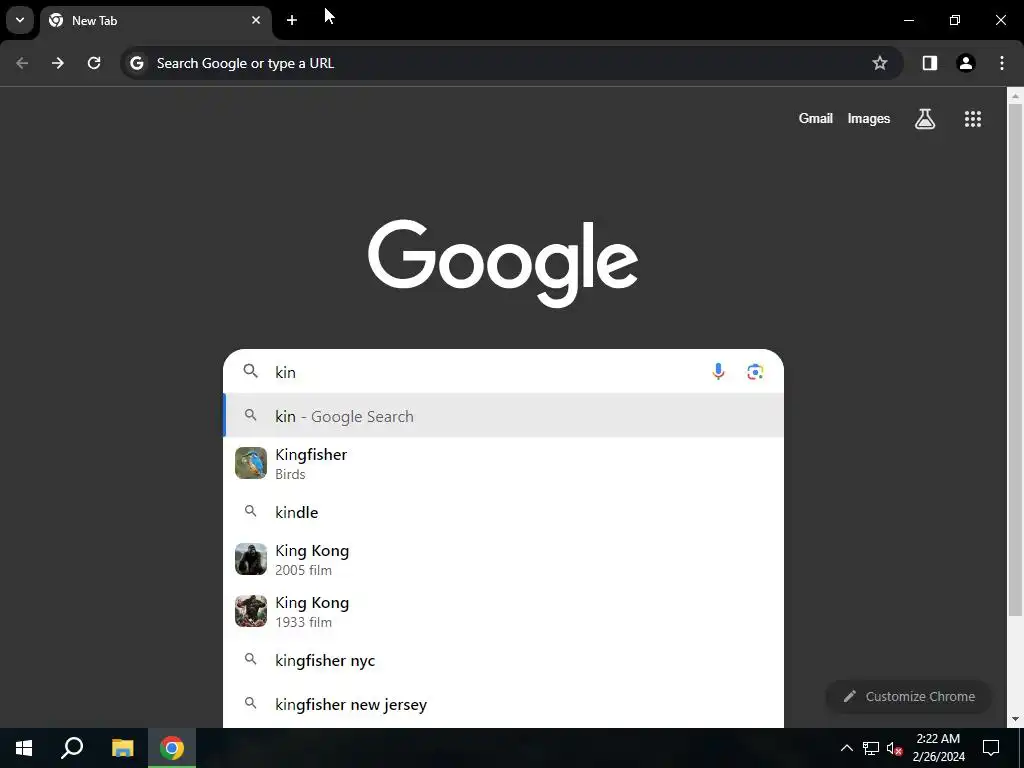
Task: Choose Kingfisher Birds suggestion
Action: [x=504, y=463]
